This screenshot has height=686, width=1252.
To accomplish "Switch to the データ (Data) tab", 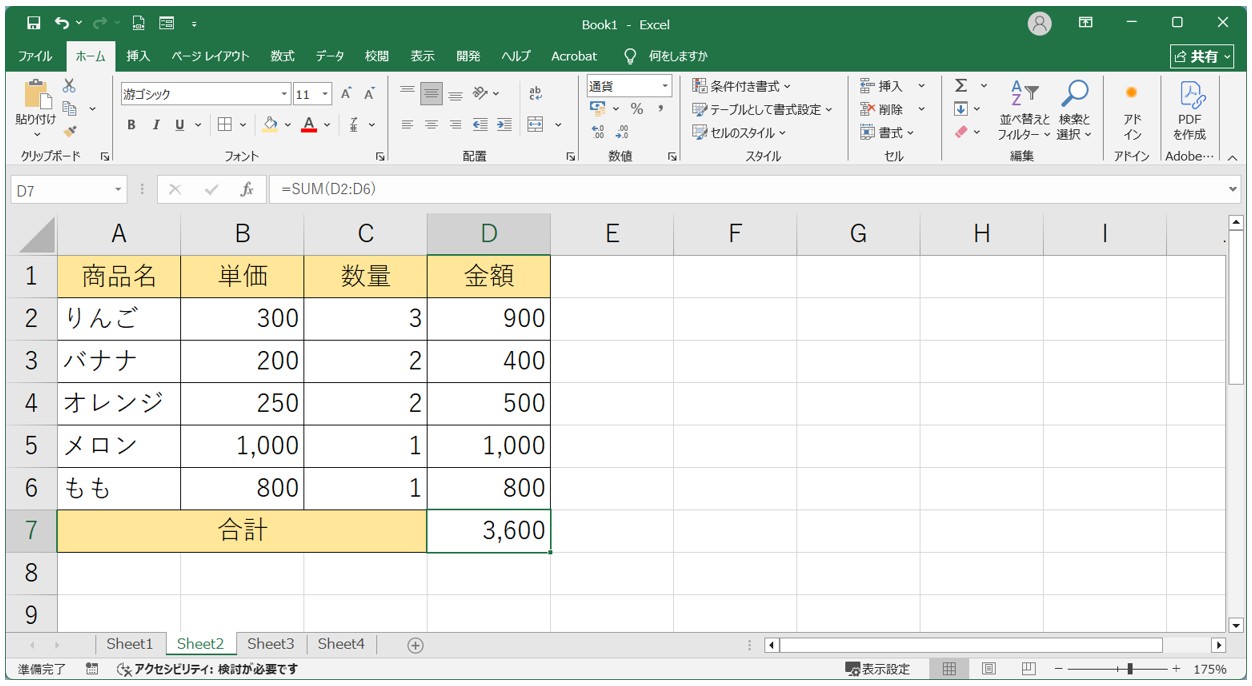I will point(330,56).
